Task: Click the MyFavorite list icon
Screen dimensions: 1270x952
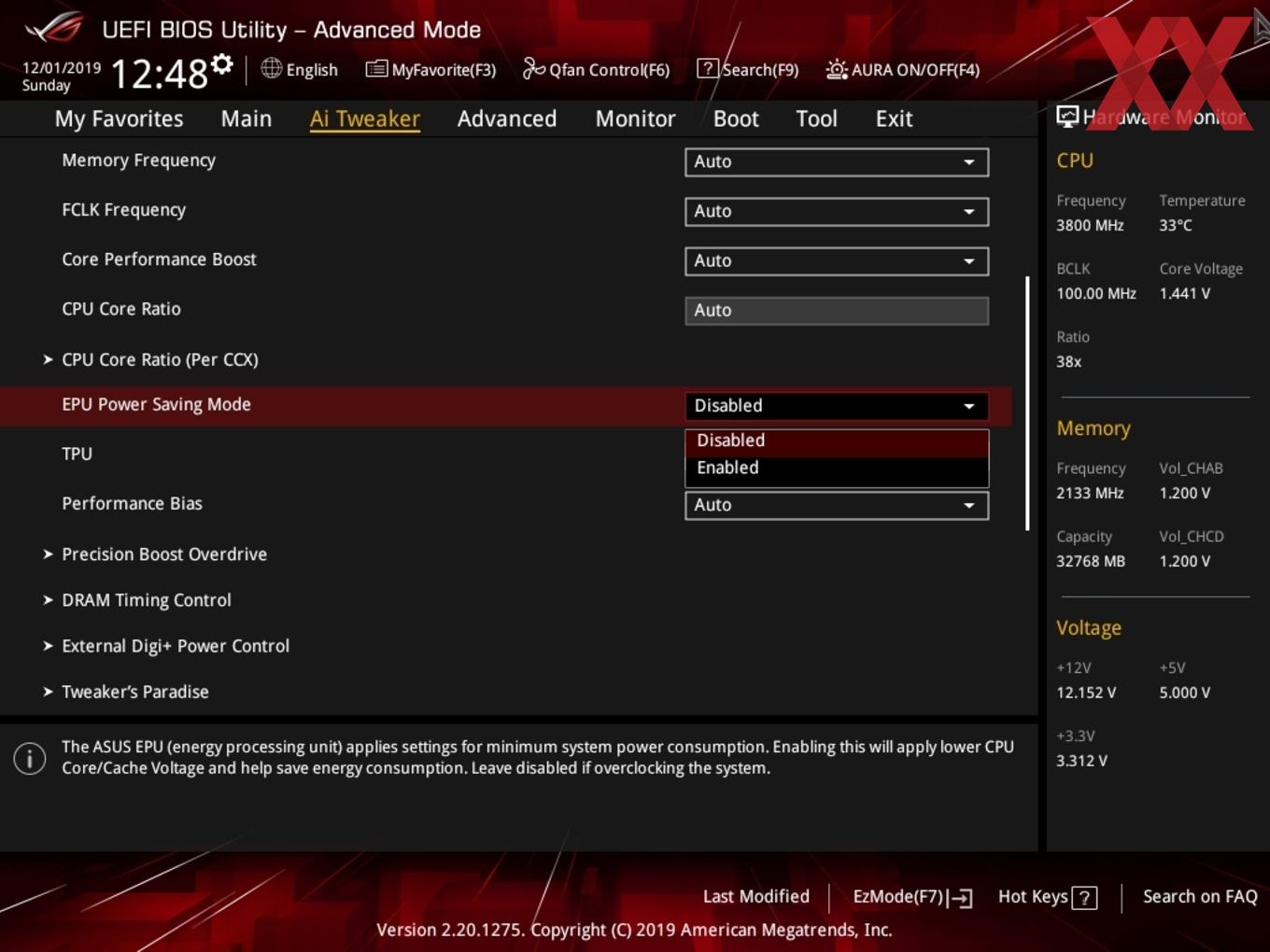Action: (376, 69)
